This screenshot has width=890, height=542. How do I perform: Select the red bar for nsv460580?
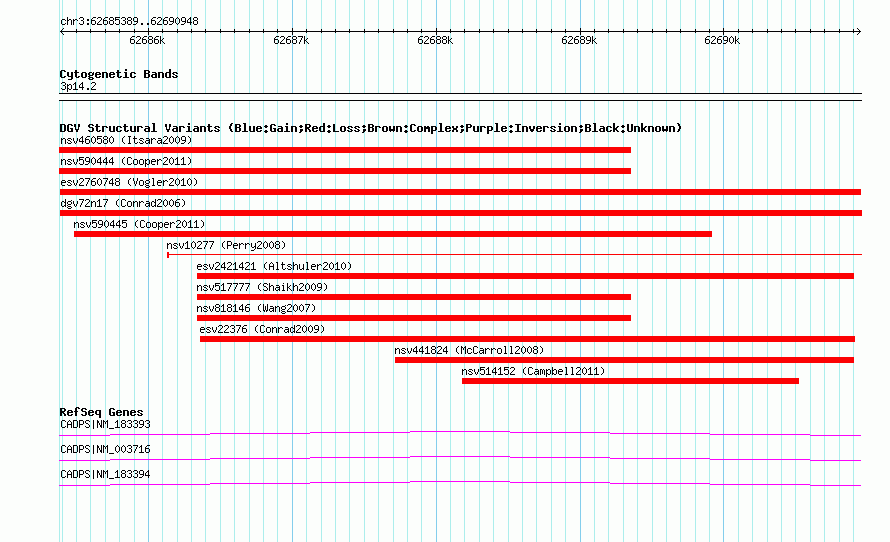coord(345,150)
